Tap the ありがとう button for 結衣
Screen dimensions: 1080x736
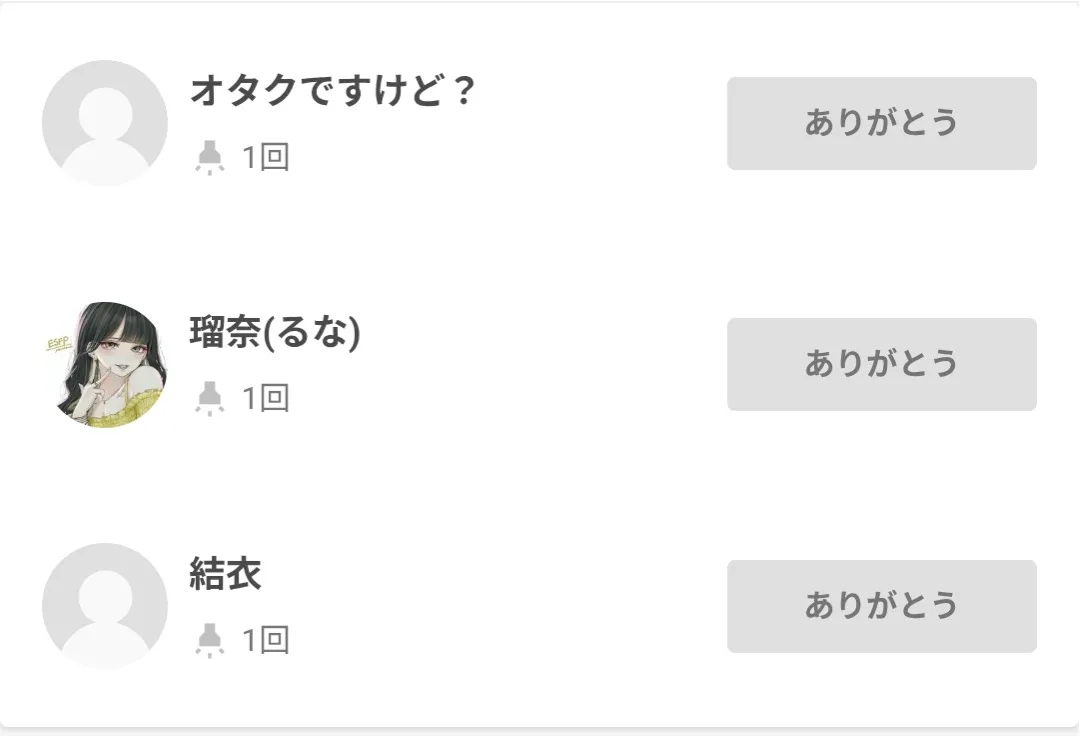[x=881, y=606]
